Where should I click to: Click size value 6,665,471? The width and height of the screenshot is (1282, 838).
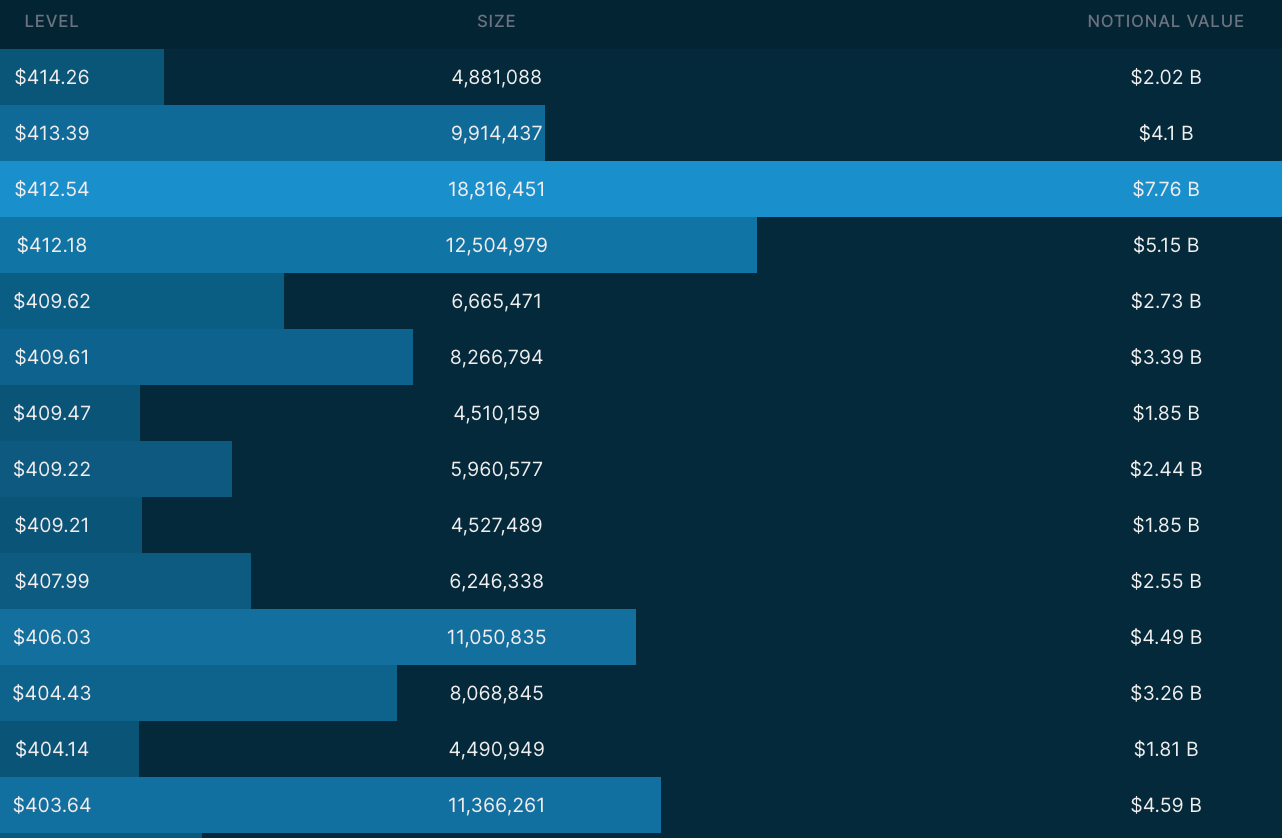(497, 301)
